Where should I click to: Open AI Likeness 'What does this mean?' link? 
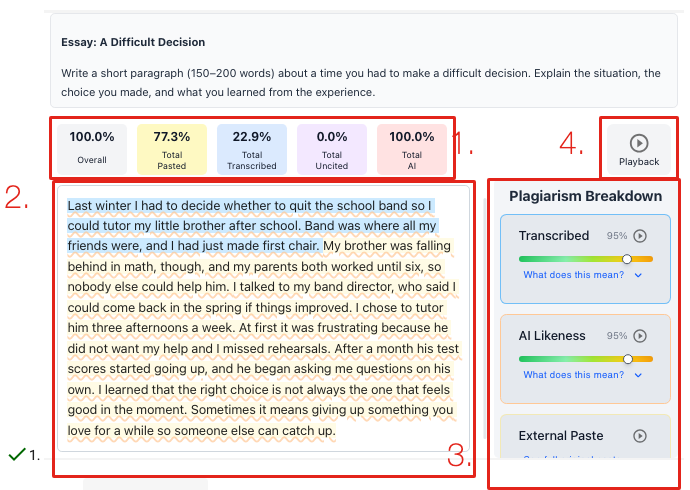click(x=573, y=375)
